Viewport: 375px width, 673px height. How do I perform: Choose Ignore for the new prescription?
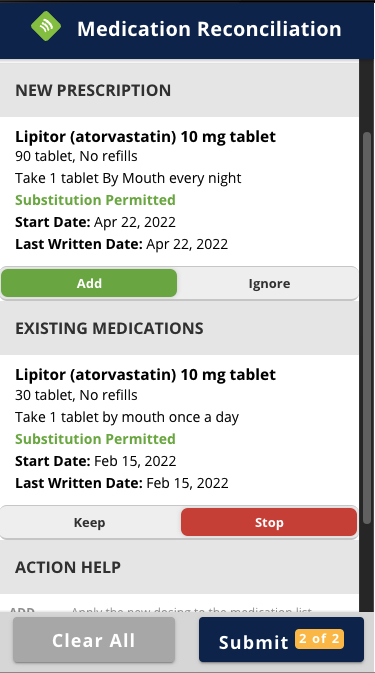269,283
